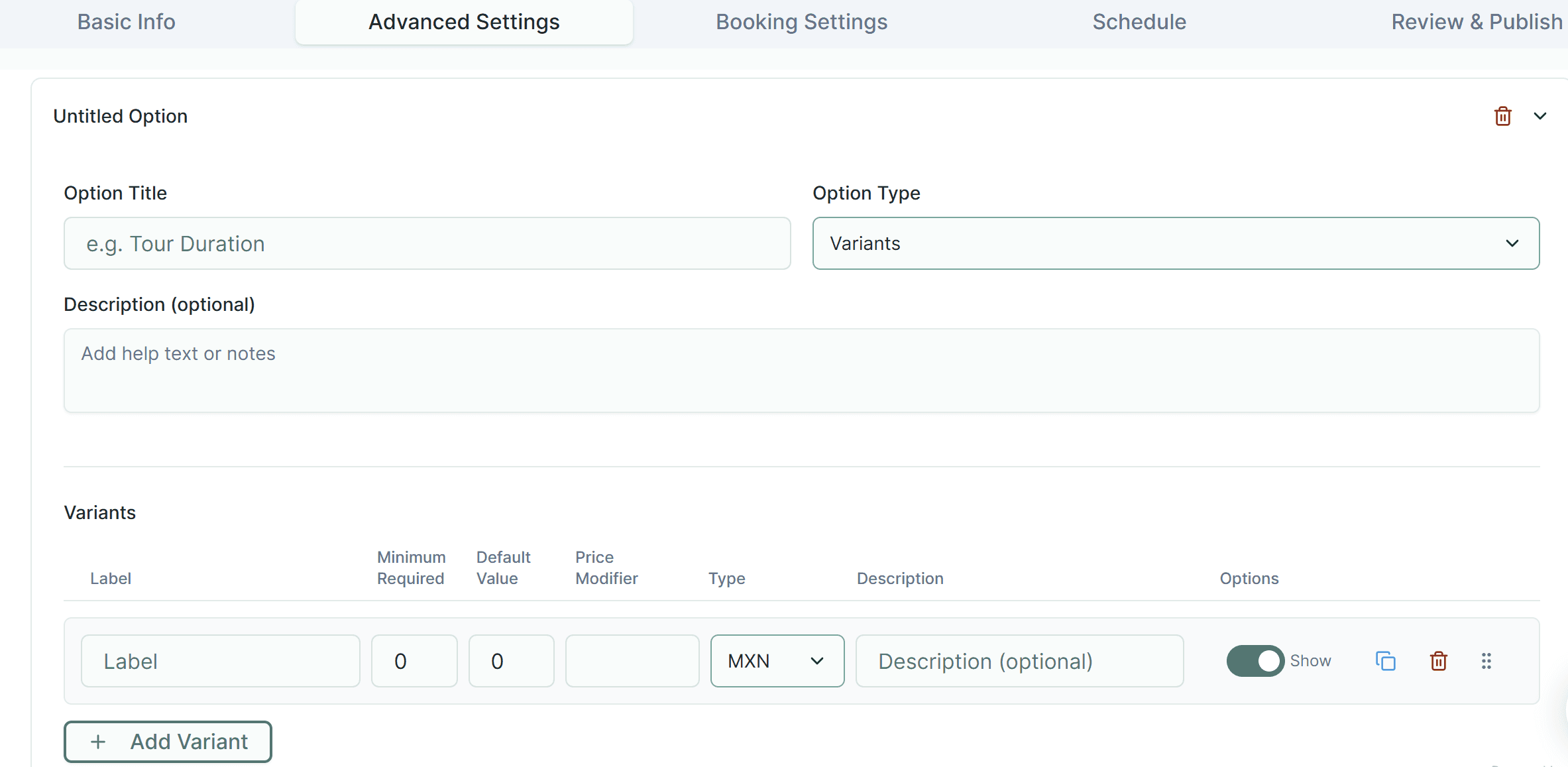Click the Minimum Required number field

(x=414, y=661)
